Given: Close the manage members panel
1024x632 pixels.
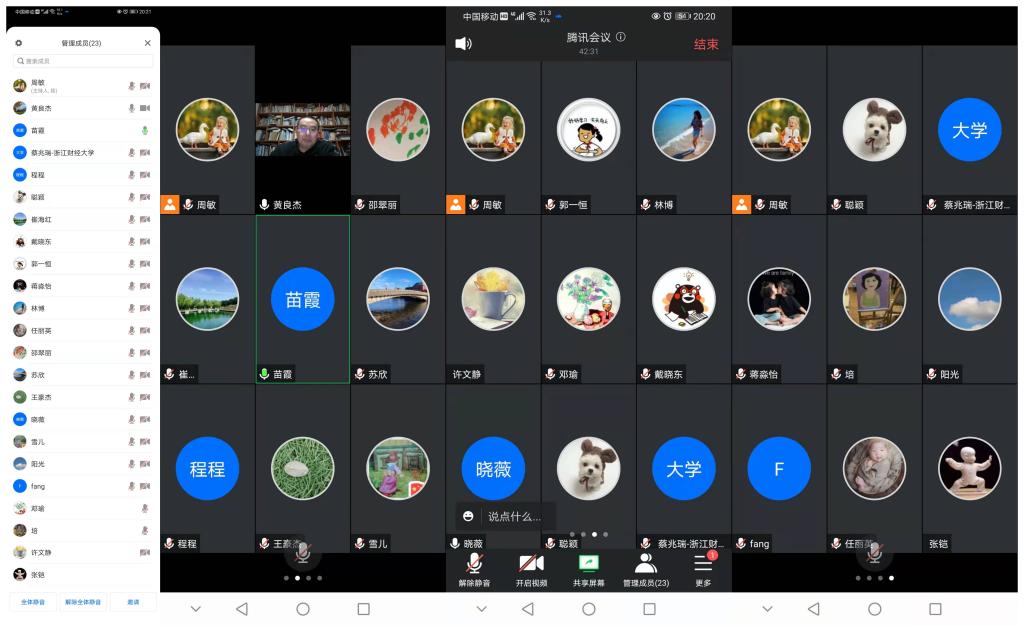Looking at the screenshot, I should click(x=148, y=43).
